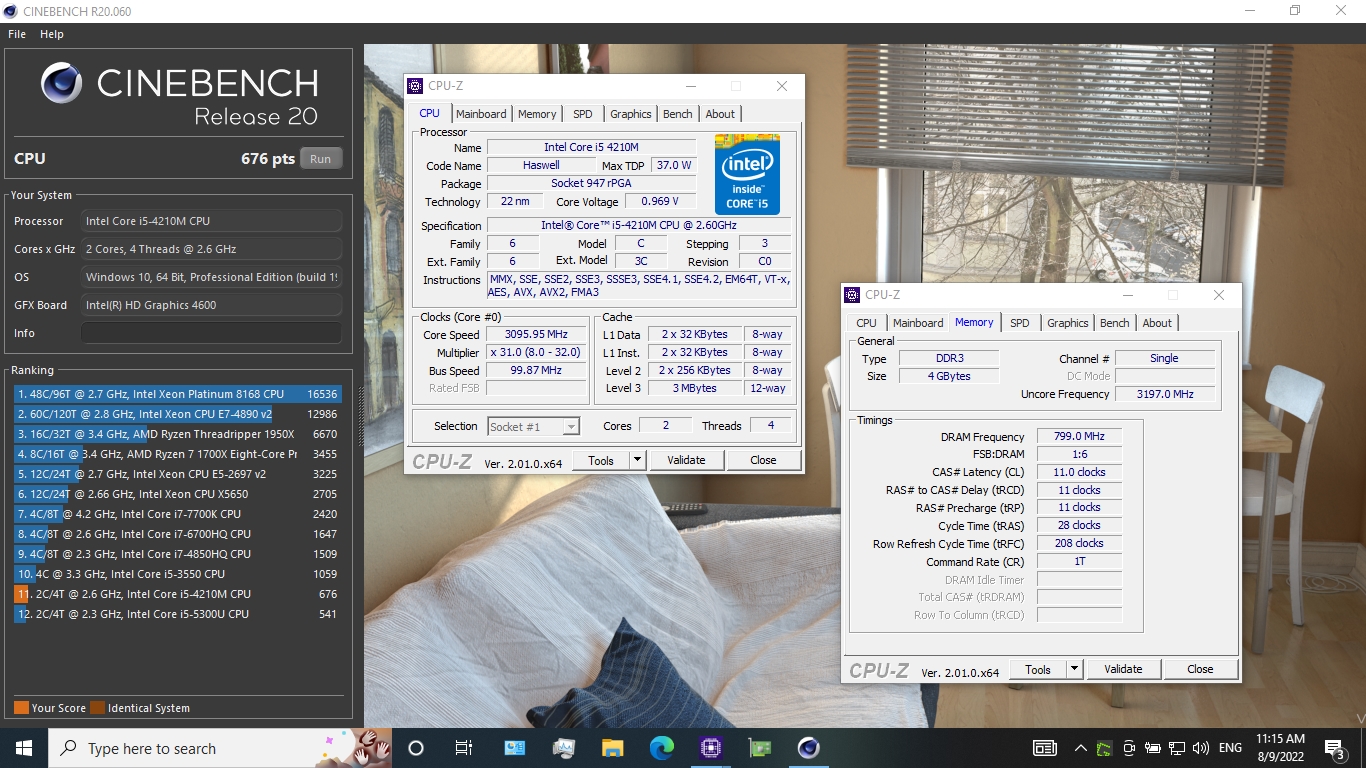1366x768 pixels.
Task: Open Meet Now from the system tray
Action: tap(1129, 748)
